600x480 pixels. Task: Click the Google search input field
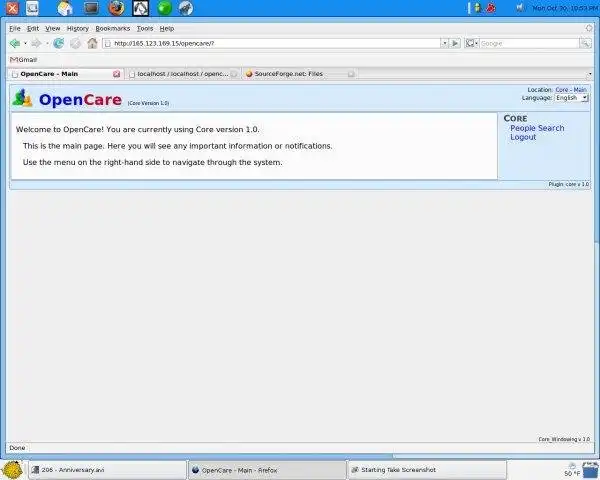pos(529,43)
